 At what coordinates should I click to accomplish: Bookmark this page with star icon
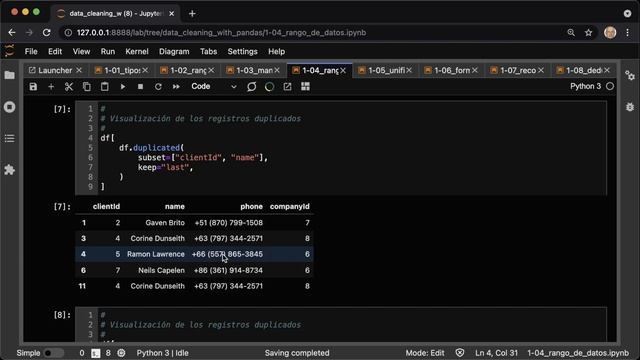pyautogui.click(x=588, y=33)
